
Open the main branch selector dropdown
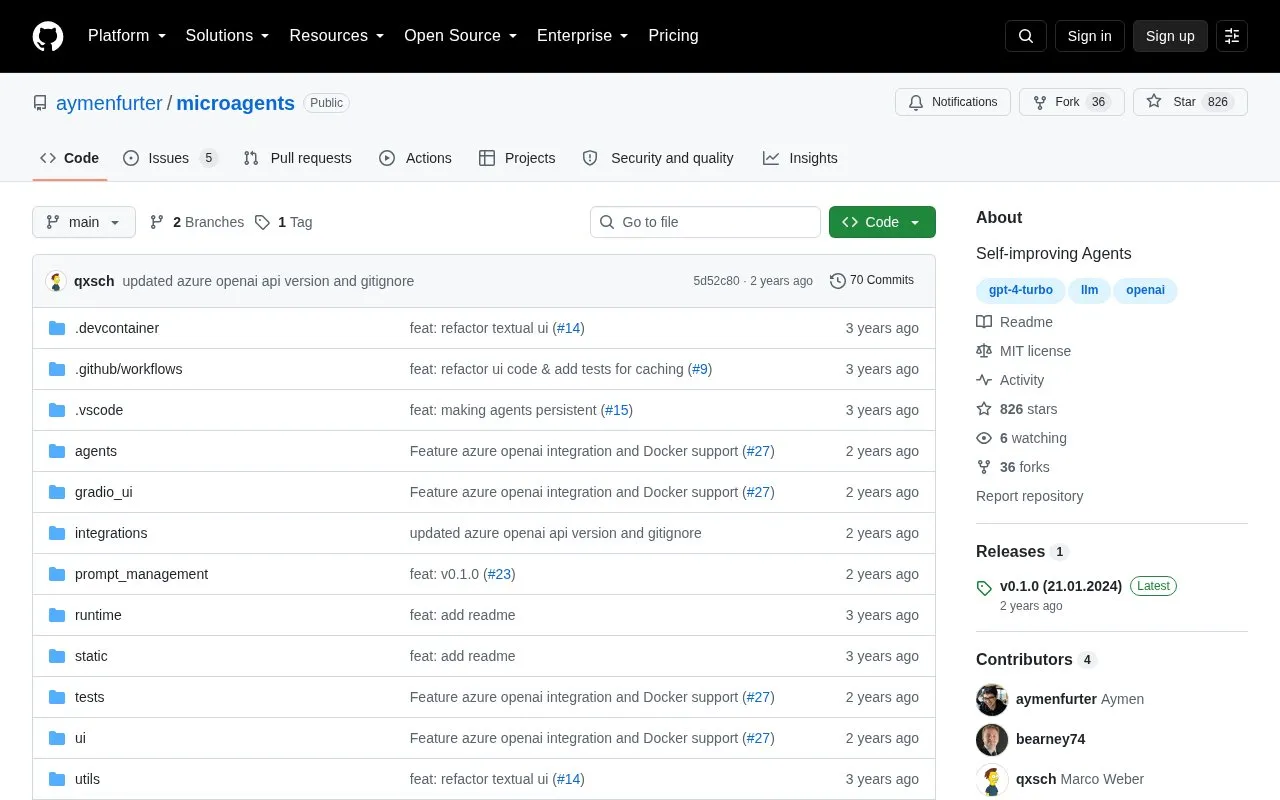tap(84, 222)
